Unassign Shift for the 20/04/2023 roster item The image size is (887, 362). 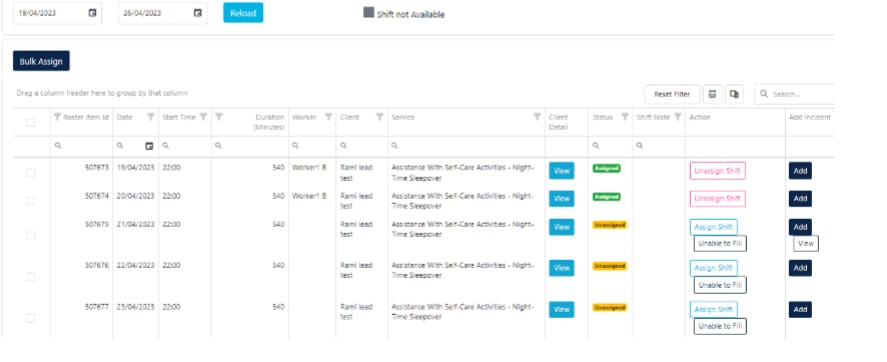717,199
